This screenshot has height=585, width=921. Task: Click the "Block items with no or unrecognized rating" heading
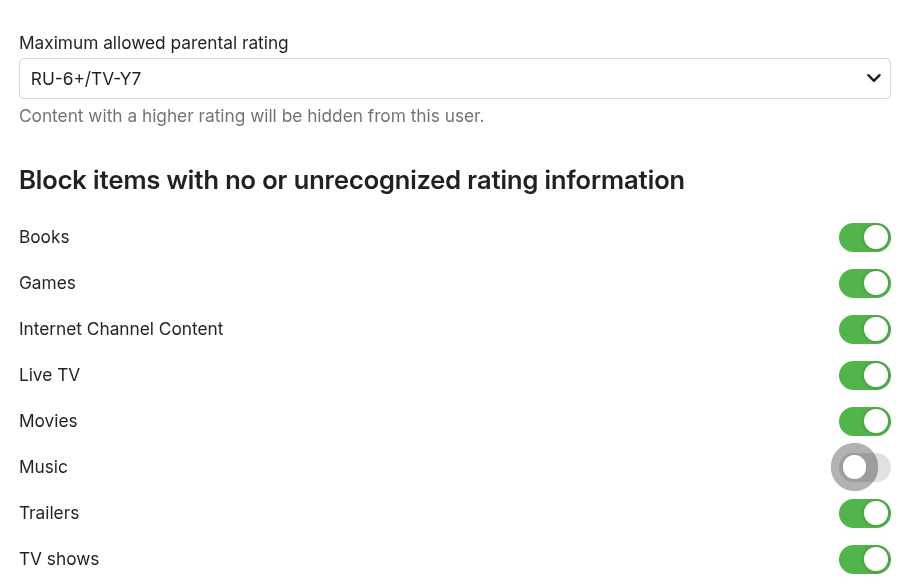pyautogui.click(x=351, y=180)
